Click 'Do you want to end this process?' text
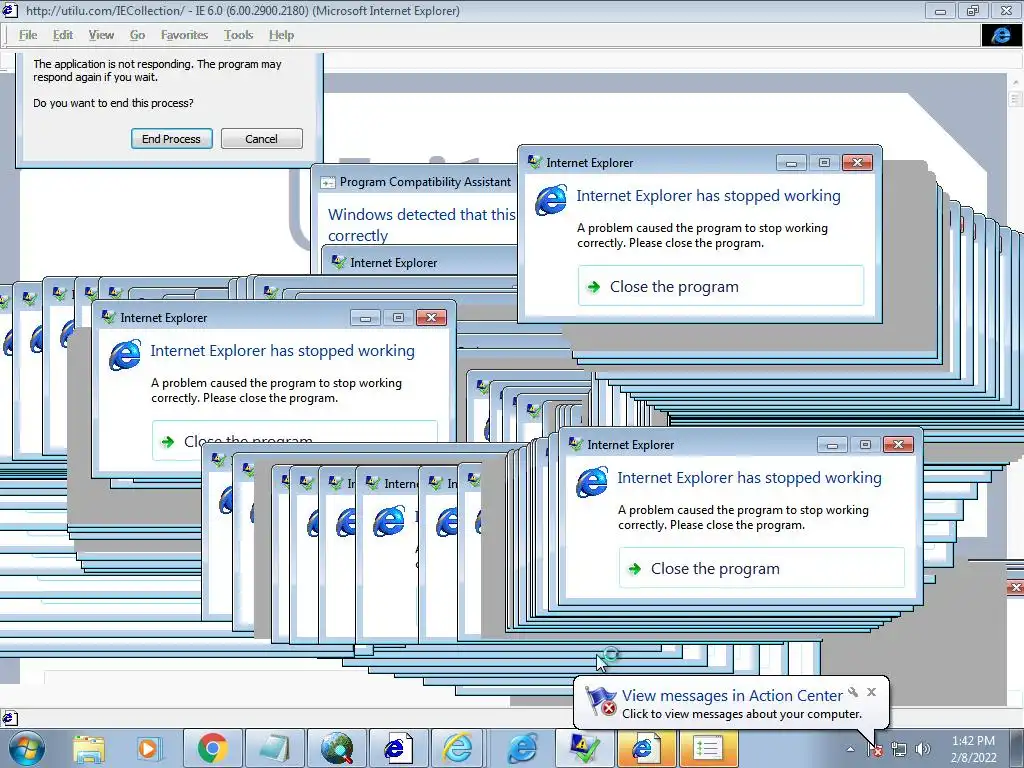The height and width of the screenshot is (768, 1024). point(113,103)
